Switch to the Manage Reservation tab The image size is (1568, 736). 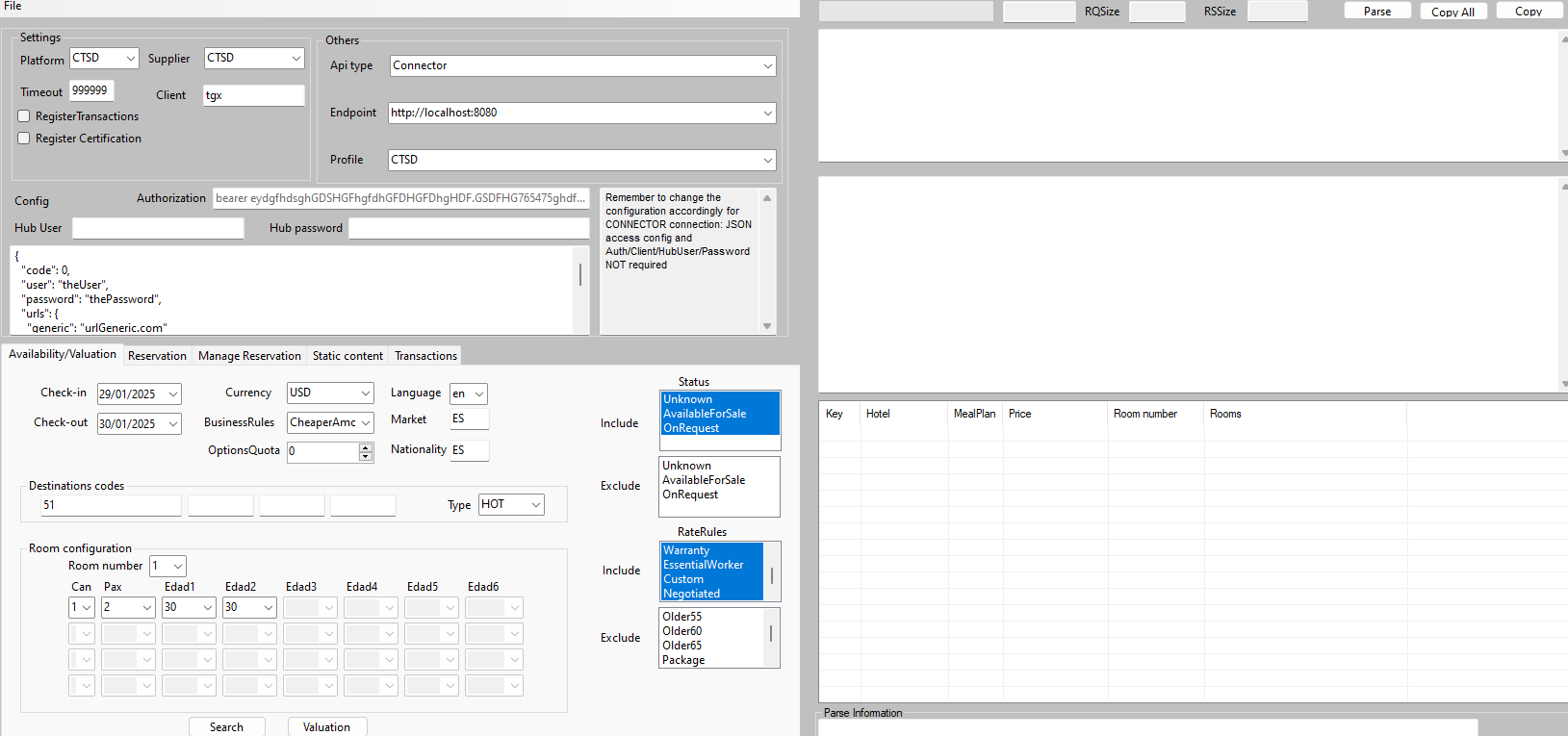point(249,356)
